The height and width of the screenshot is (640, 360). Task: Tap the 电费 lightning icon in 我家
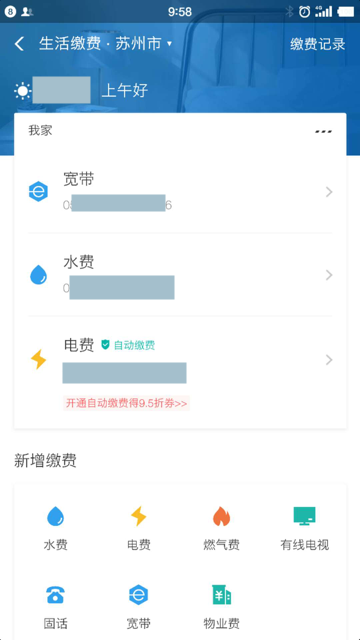tap(38, 360)
